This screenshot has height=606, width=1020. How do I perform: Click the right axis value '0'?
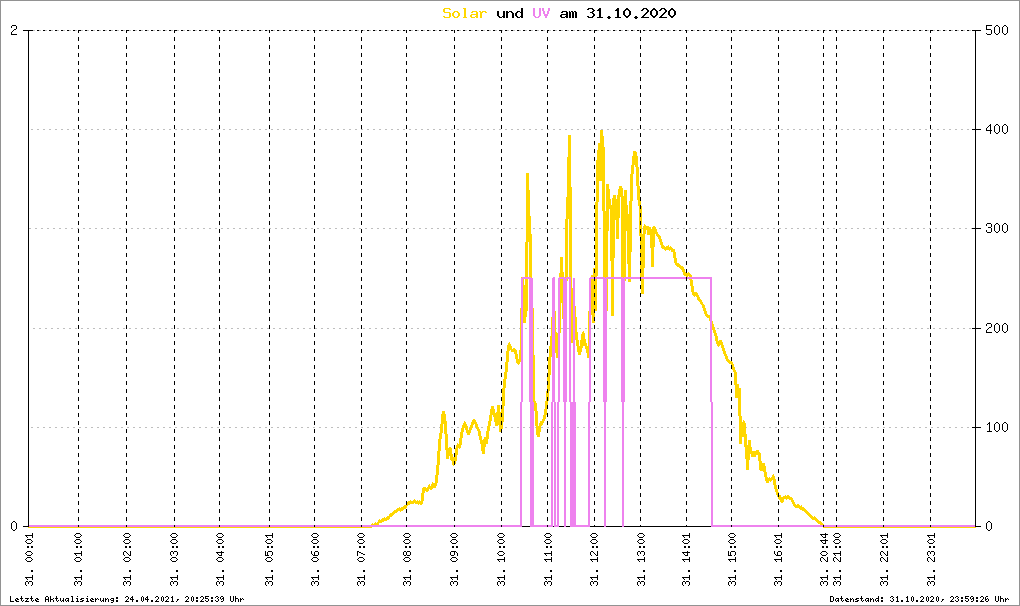tap(988, 527)
